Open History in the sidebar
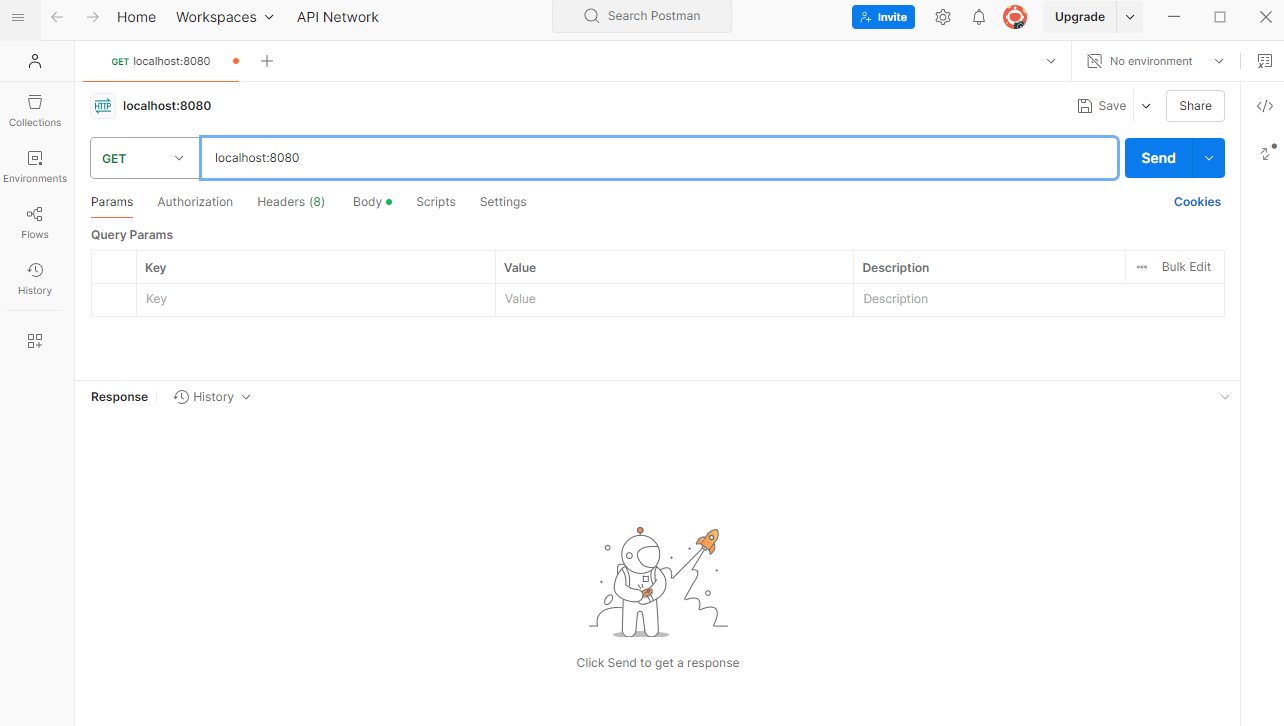The image size is (1284, 726). point(35,278)
